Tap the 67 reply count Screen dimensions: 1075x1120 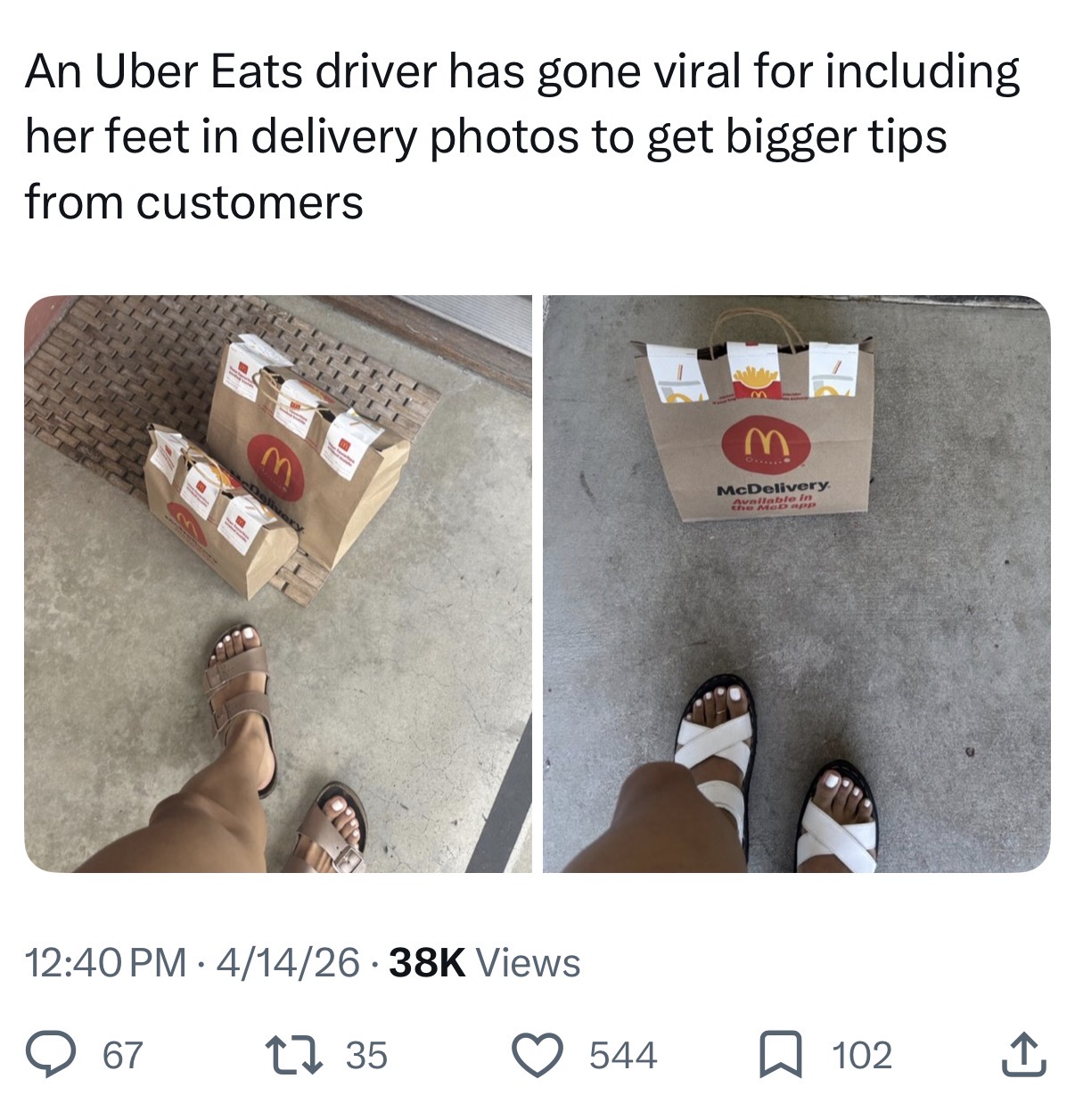click(122, 1056)
